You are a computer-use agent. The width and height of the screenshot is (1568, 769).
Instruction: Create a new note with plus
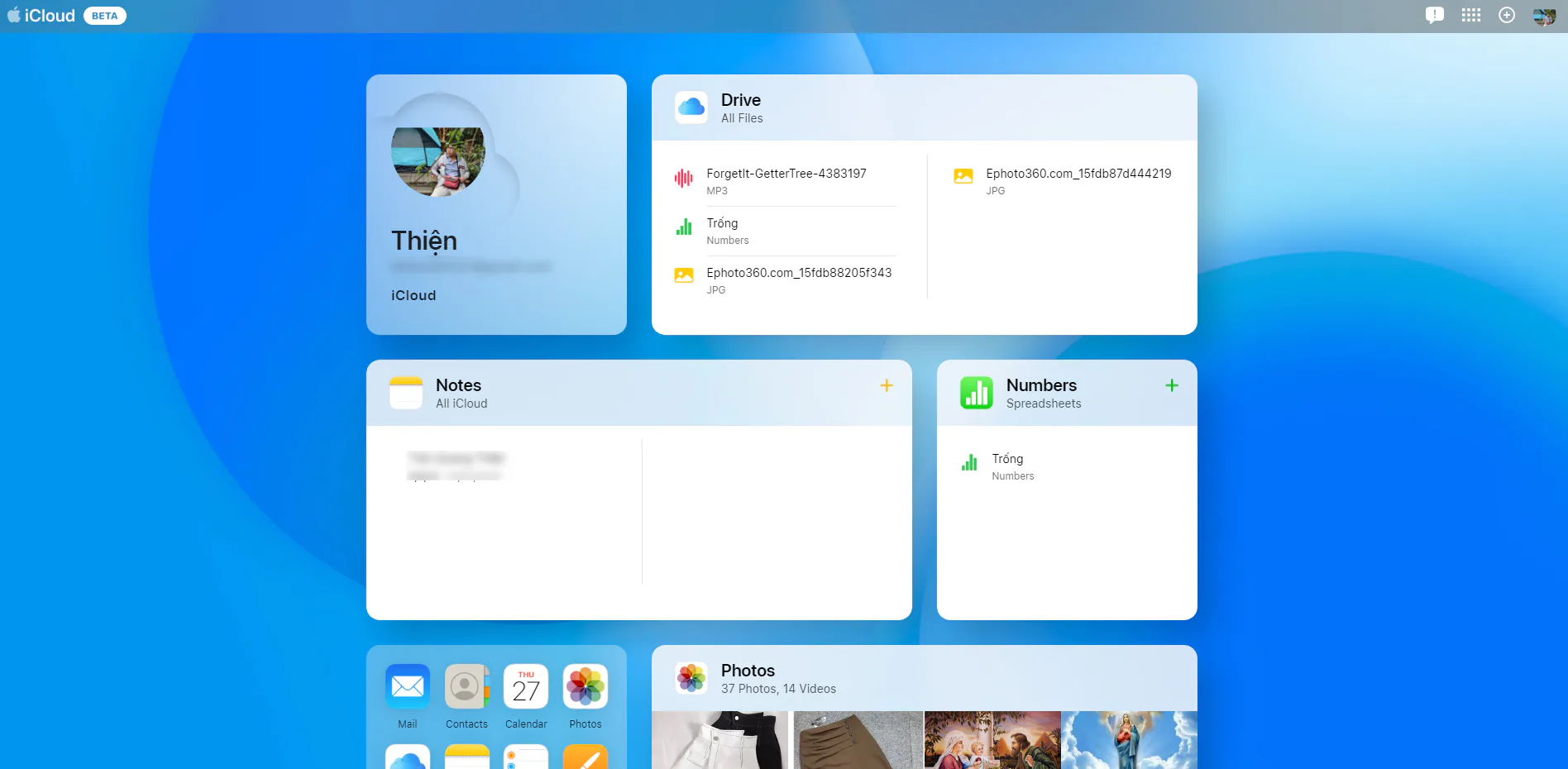pos(887,385)
